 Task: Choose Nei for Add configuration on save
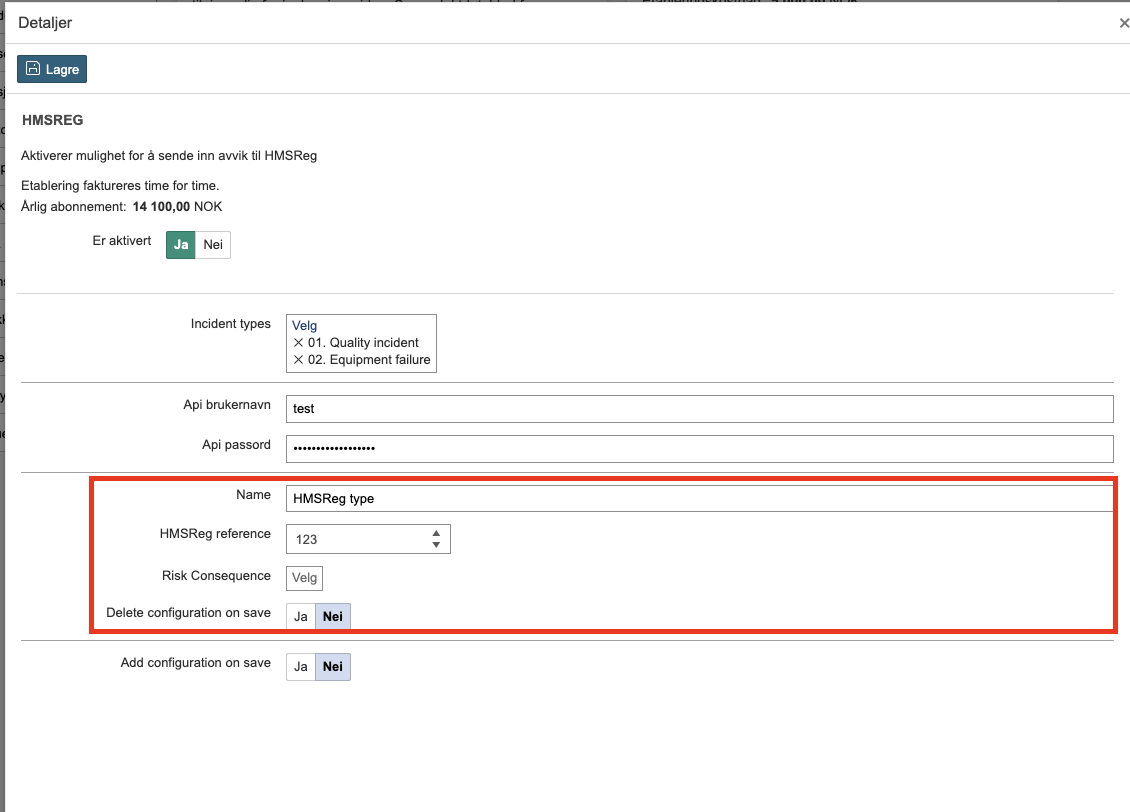click(x=333, y=667)
